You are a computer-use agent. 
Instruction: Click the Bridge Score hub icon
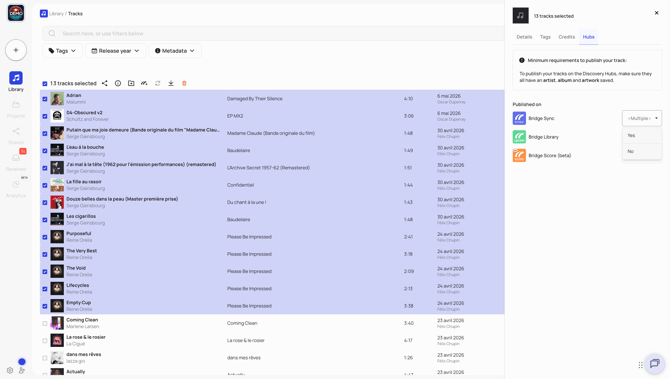pyautogui.click(x=519, y=155)
